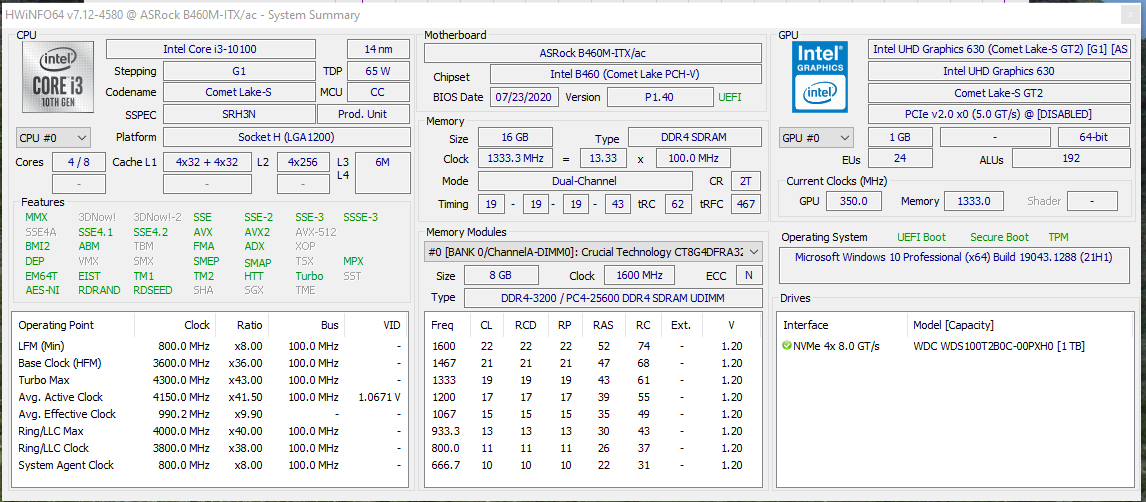Image resolution: width=1146 pixels, height=502 pixels.
Task: Click the AVX-512 feature label
Action: click(x=315, y=232)
